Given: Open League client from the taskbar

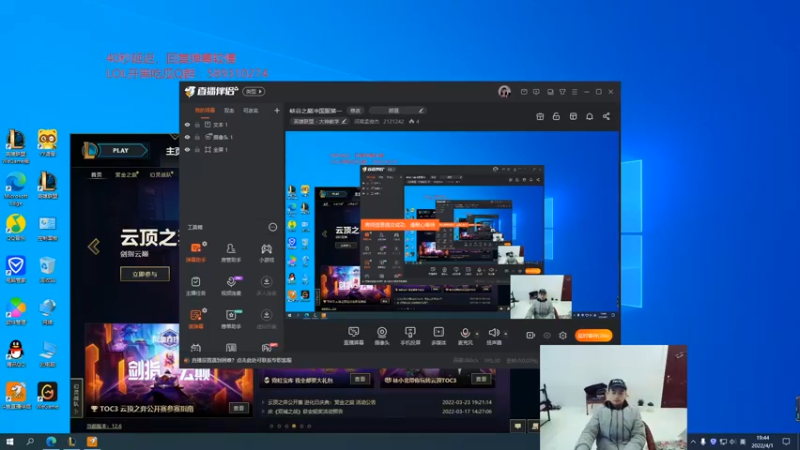Looking at the screenshot, I should point(71,442).
